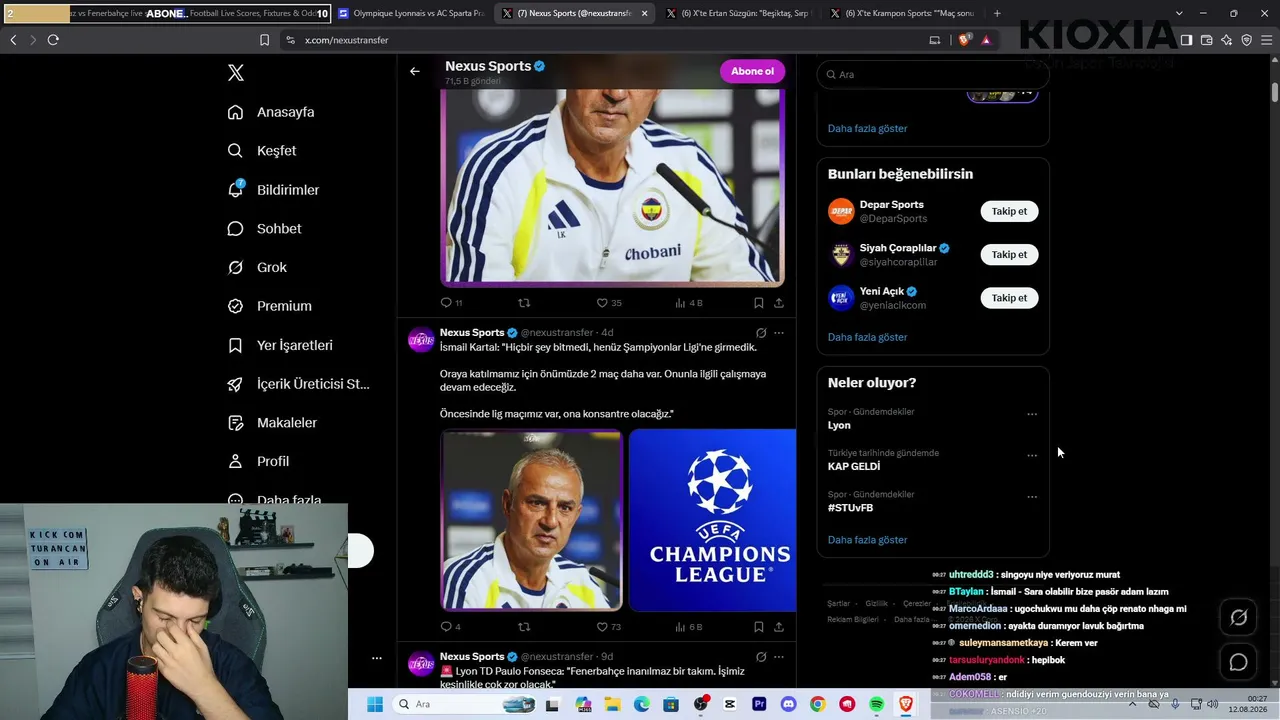Like the top tweet with 35 likes
1280x720 pixels.
point(602,303)
